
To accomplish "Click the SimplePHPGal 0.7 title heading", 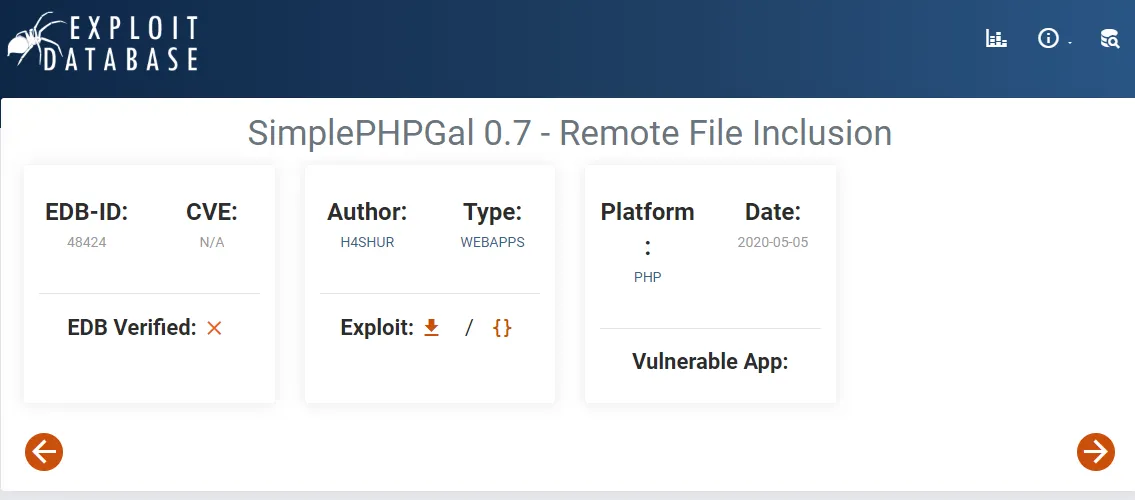I will point(570,133).
